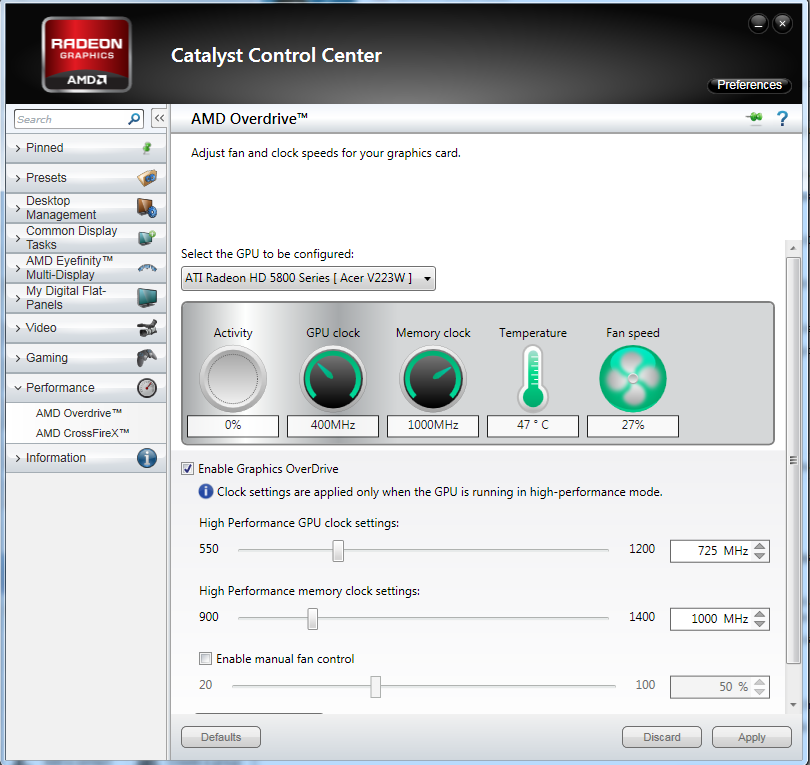810x765 pixels.
Task: Pin this page using the green pushpin icon
Action: tap(755, 118)
